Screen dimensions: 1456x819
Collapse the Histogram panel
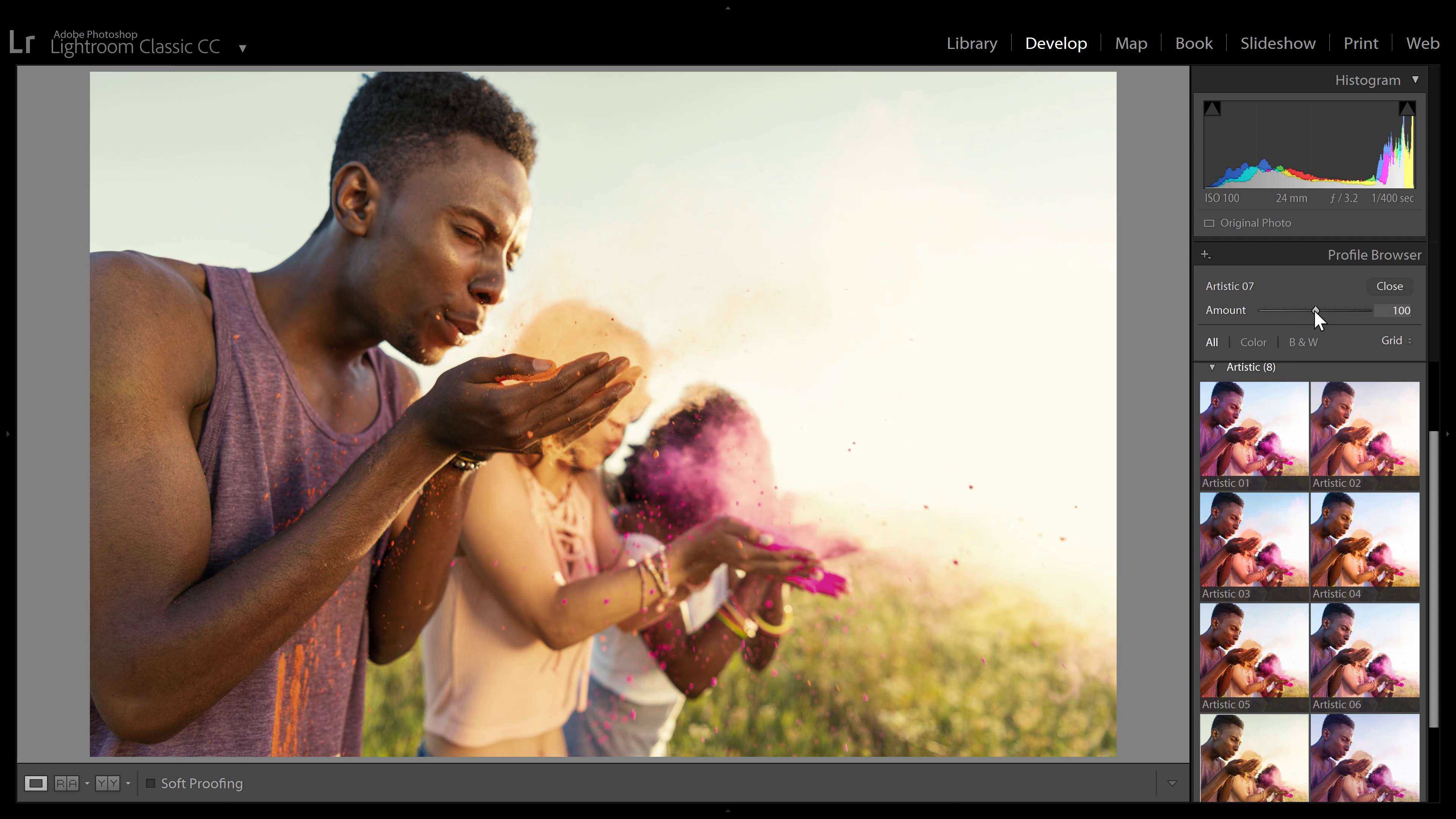[x=1417, y=80]
